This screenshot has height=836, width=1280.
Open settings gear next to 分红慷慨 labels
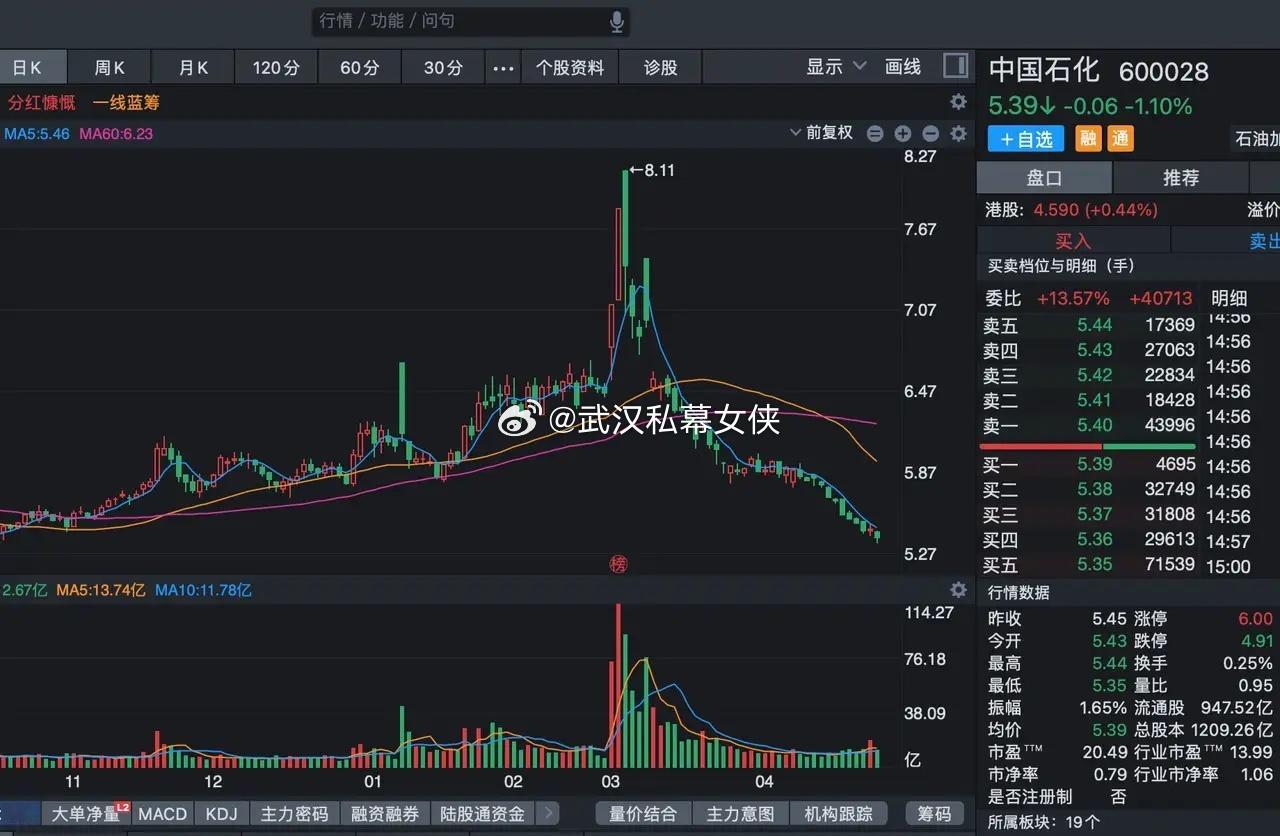(958, 101)
